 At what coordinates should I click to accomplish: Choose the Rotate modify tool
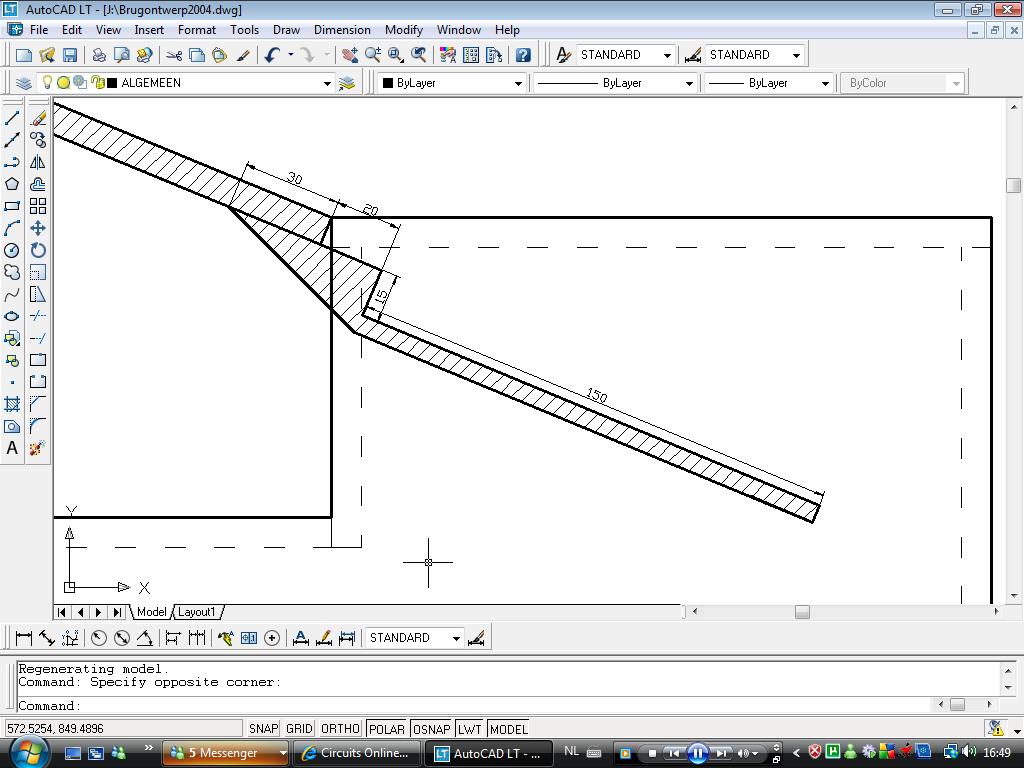[x=38, y=250]
